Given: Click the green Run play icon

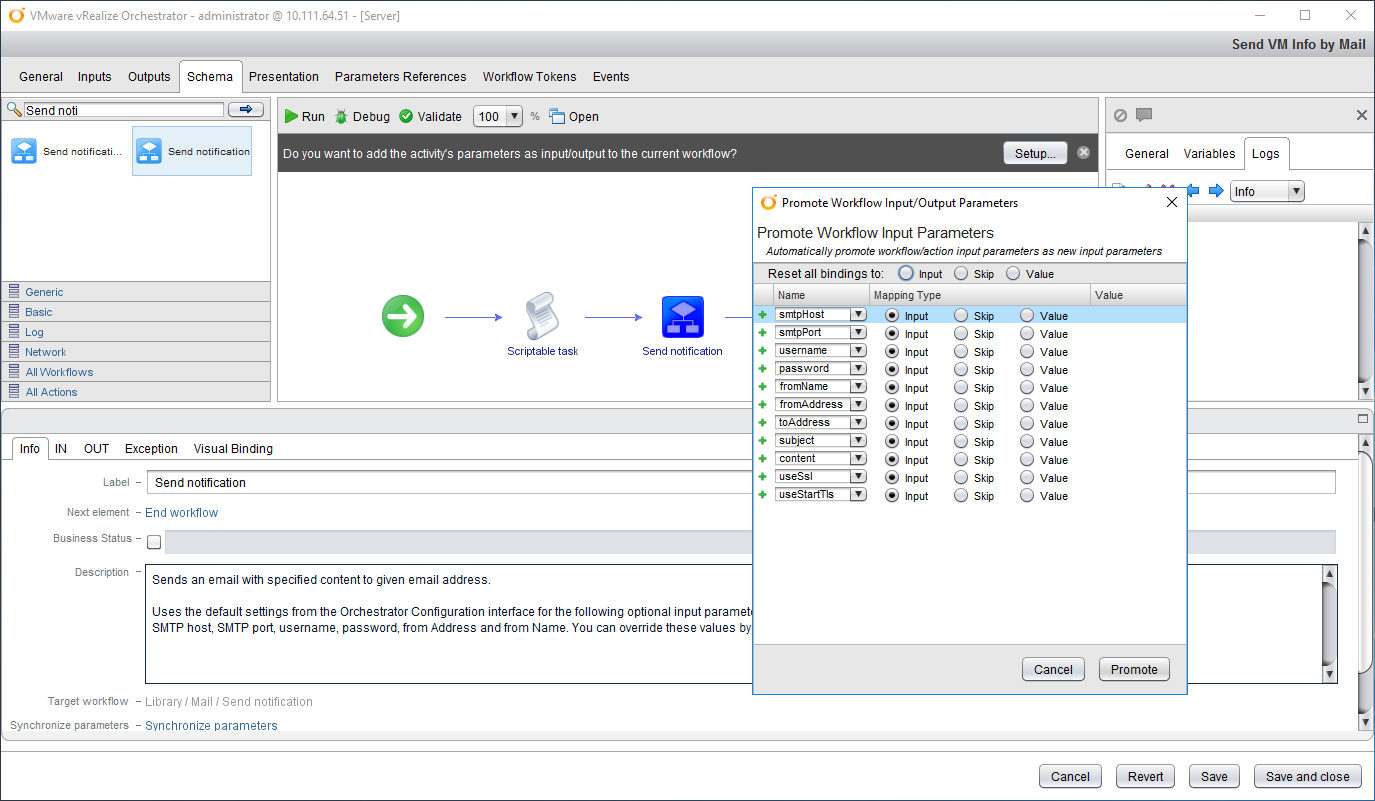Looking at the screenshot, I should (x=291, y=116).
